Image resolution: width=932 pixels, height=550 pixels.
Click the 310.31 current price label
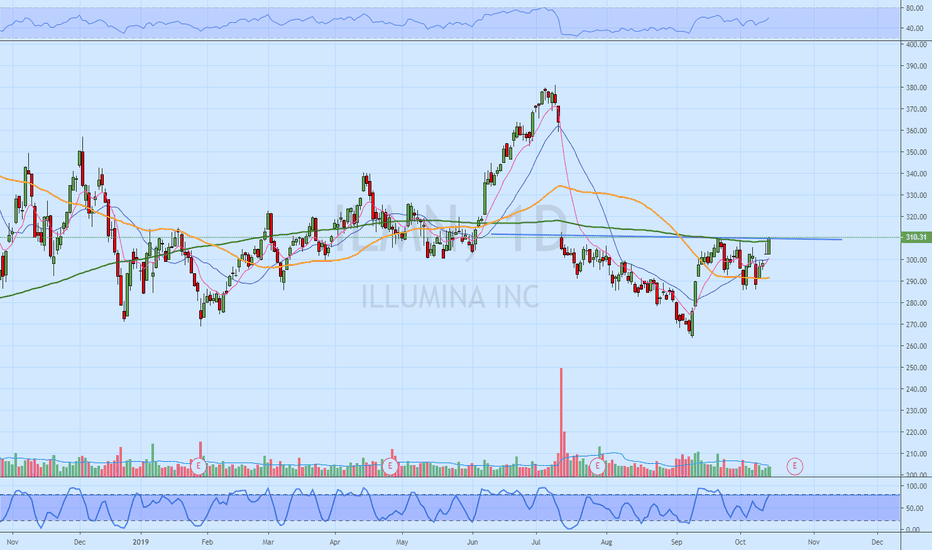[x=915, y=237]
